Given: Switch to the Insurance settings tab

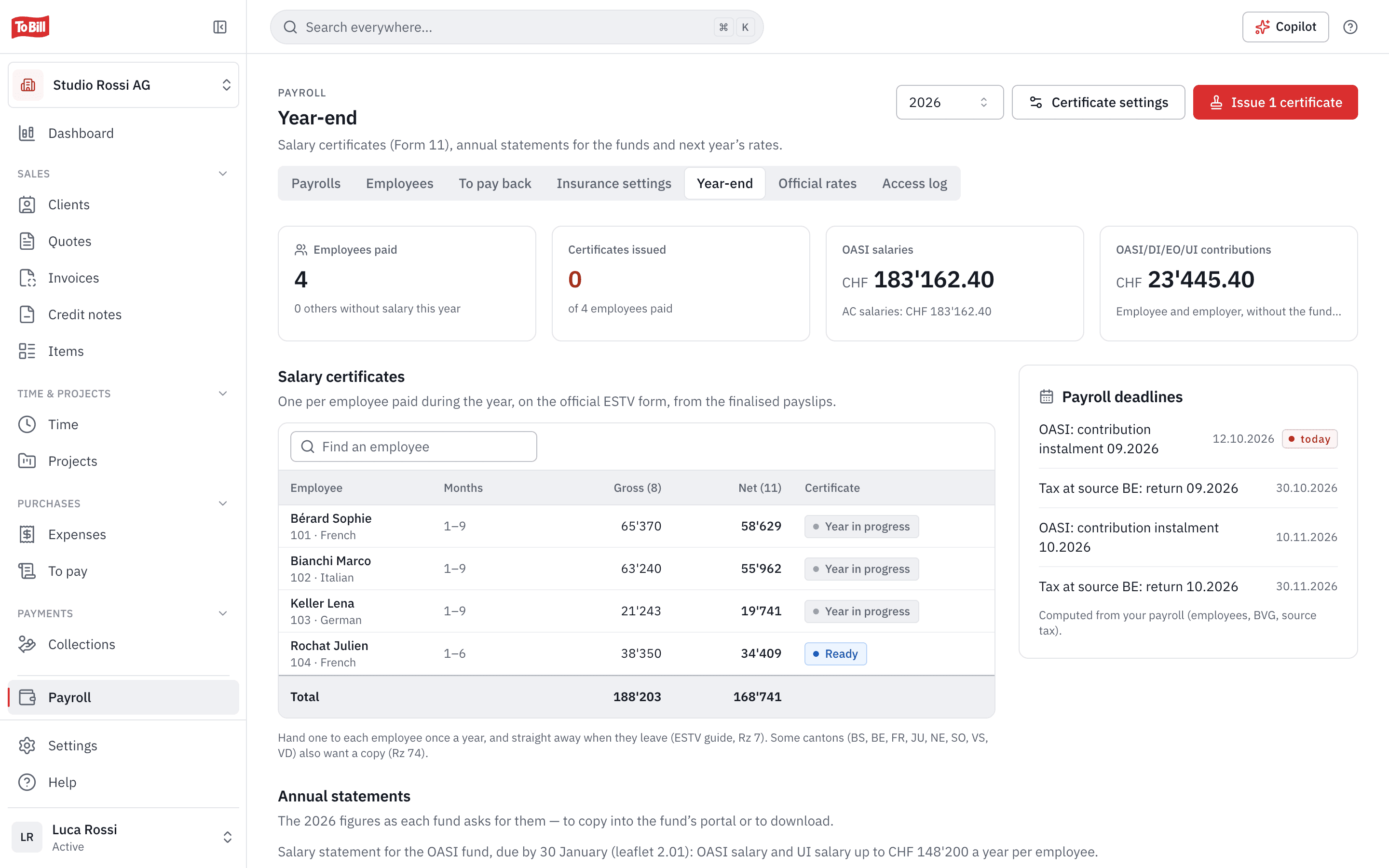Looking at the screenshot, I should click(x=613, y=183).
